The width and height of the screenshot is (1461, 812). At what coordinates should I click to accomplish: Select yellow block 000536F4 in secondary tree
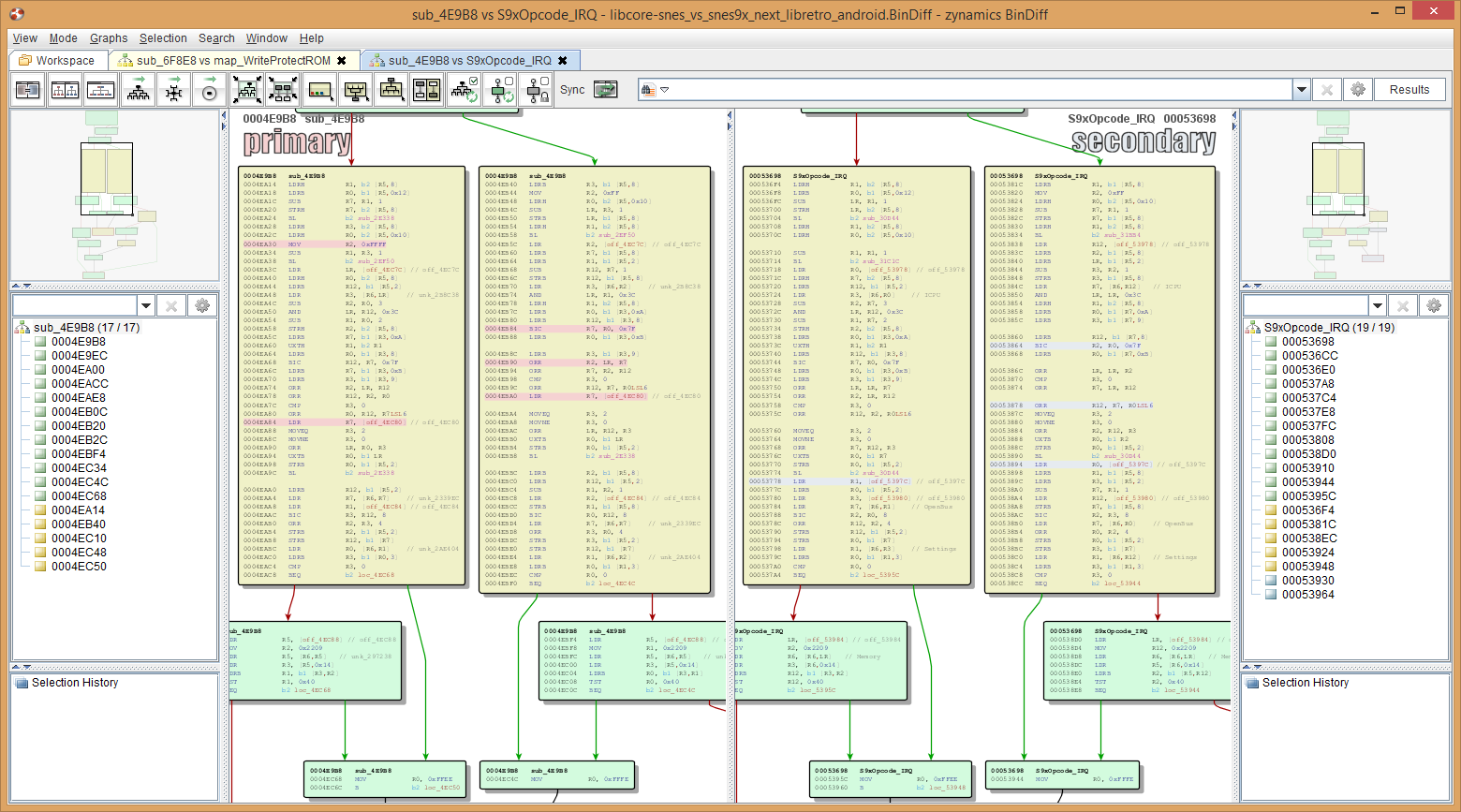point(1308,510)
